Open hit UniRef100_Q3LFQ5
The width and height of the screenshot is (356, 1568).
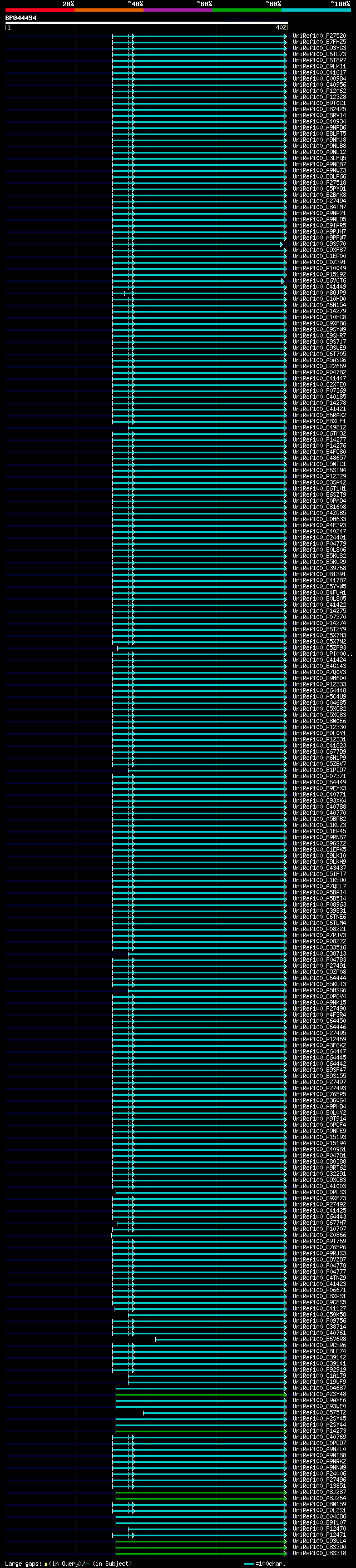tap(319, 159)
